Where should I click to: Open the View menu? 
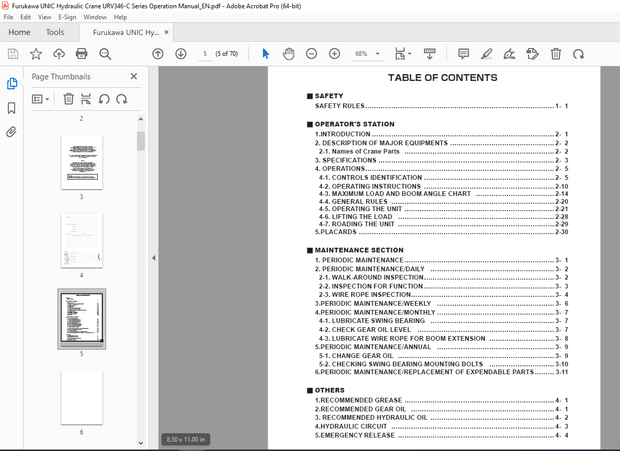44,17
